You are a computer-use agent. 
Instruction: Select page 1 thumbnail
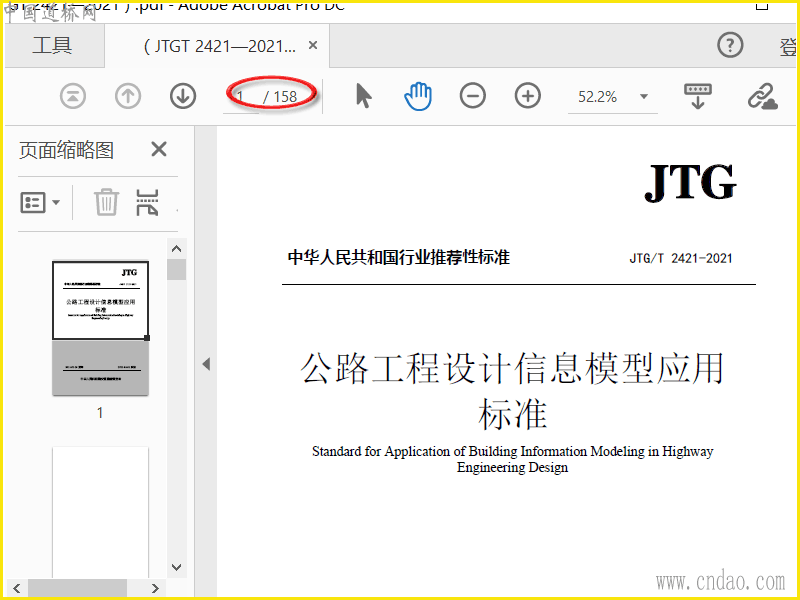(101, 328)
